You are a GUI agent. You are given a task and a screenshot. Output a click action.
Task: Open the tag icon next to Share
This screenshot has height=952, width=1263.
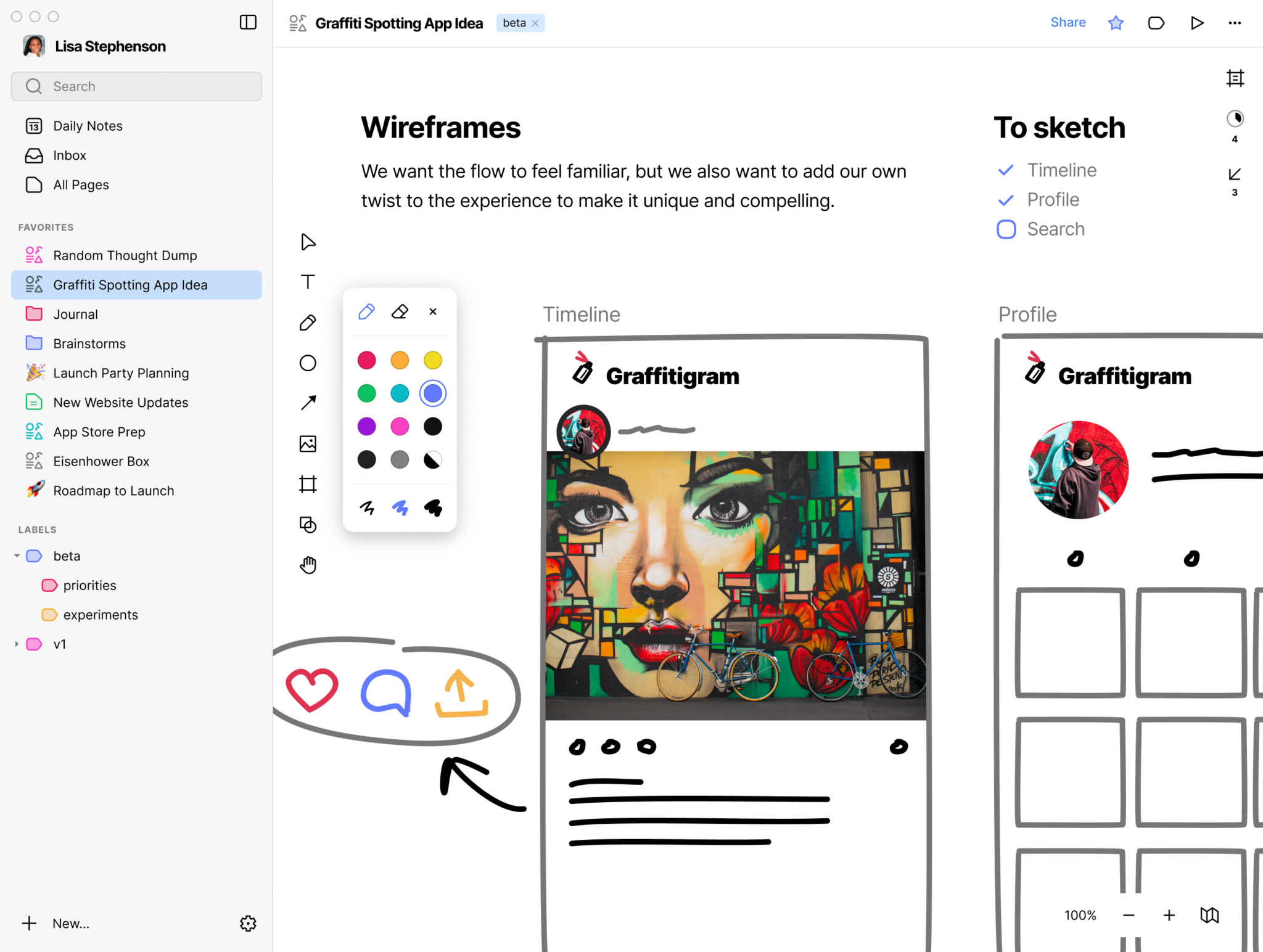[1156, 23]
